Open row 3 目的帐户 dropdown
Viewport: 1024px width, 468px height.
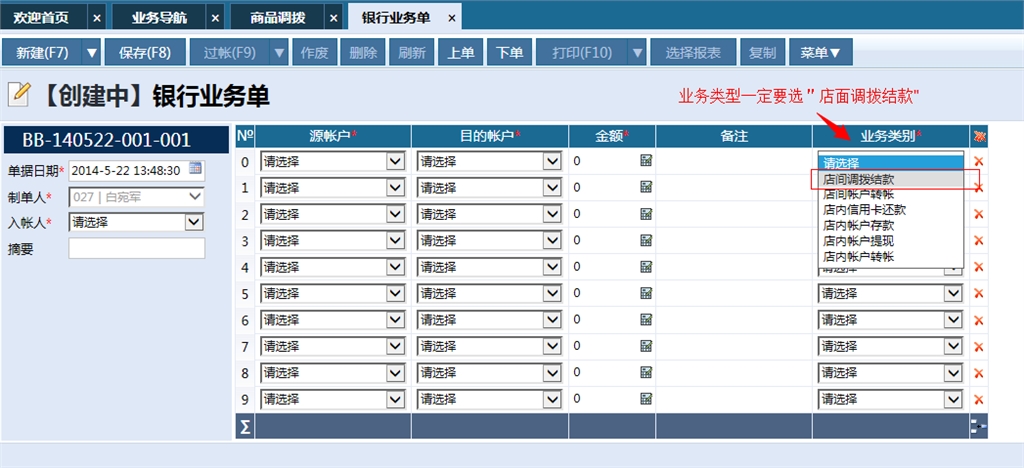coord(552,241)
